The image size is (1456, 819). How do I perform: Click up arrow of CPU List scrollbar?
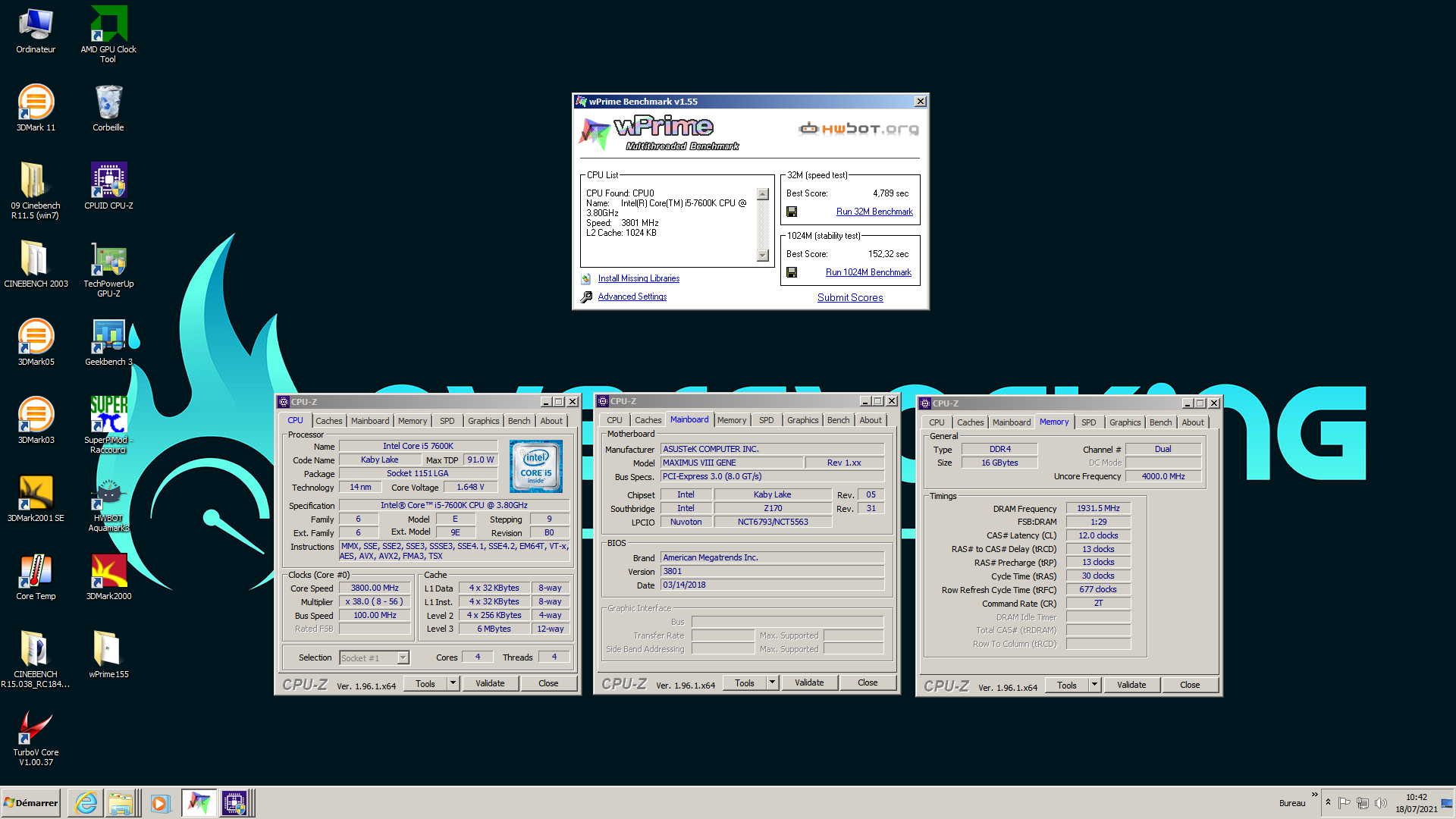point(763,194)
